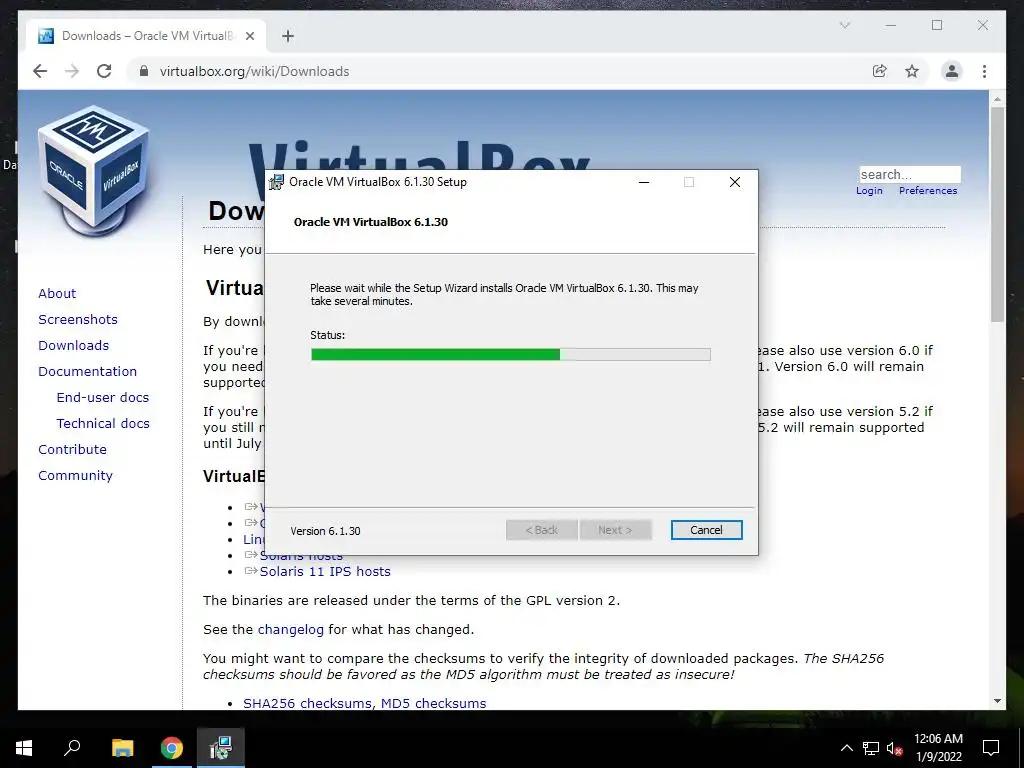Close the Downloads – Oracle VM VirtualBox tab
This screenshot has width=1024, height=768.
click(249, 36)
